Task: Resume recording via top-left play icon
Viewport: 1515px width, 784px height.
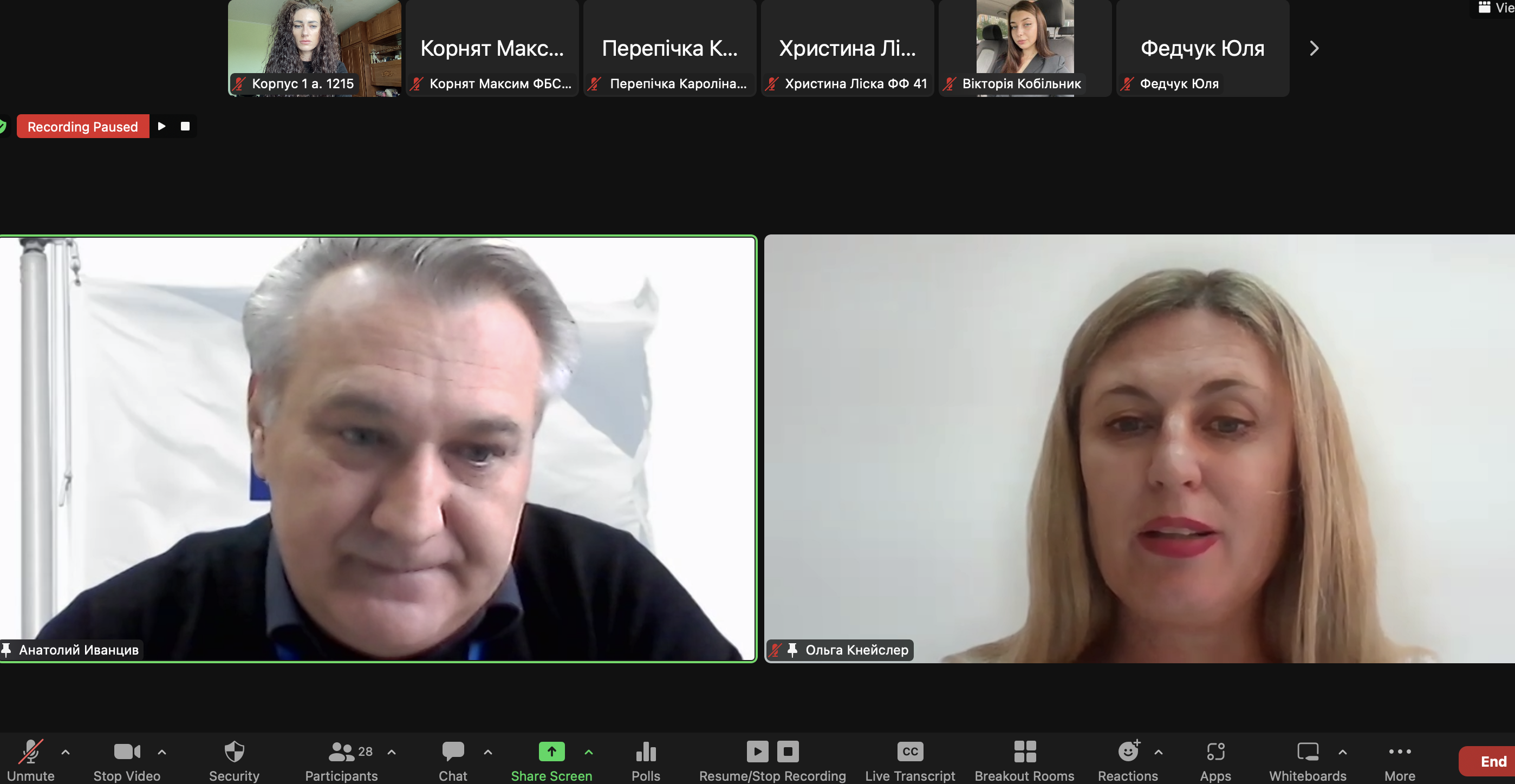Action: point(162,126)
